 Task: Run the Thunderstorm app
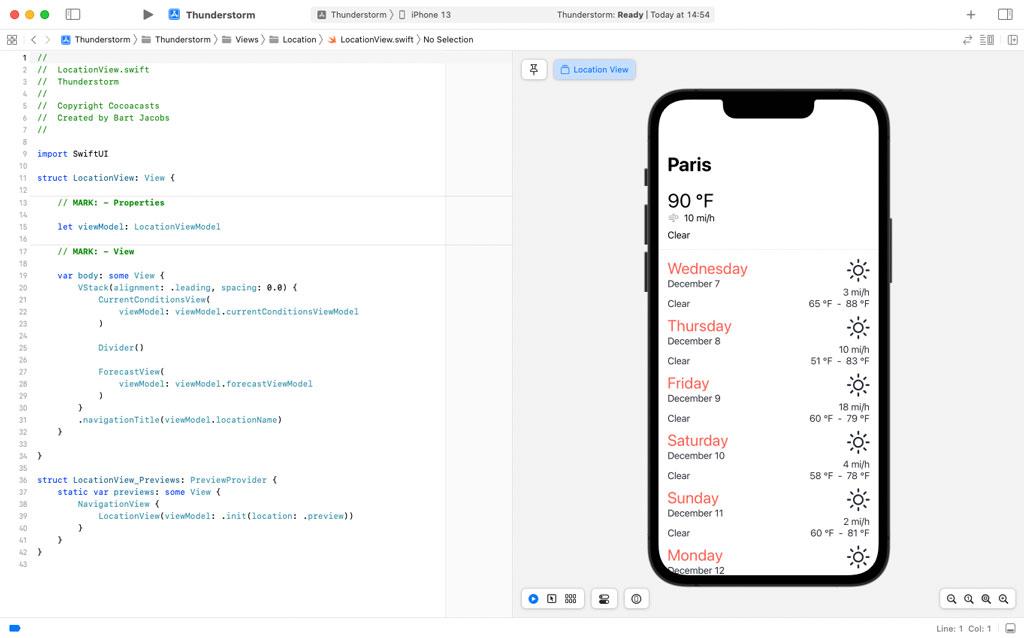(x=148, y=15)
